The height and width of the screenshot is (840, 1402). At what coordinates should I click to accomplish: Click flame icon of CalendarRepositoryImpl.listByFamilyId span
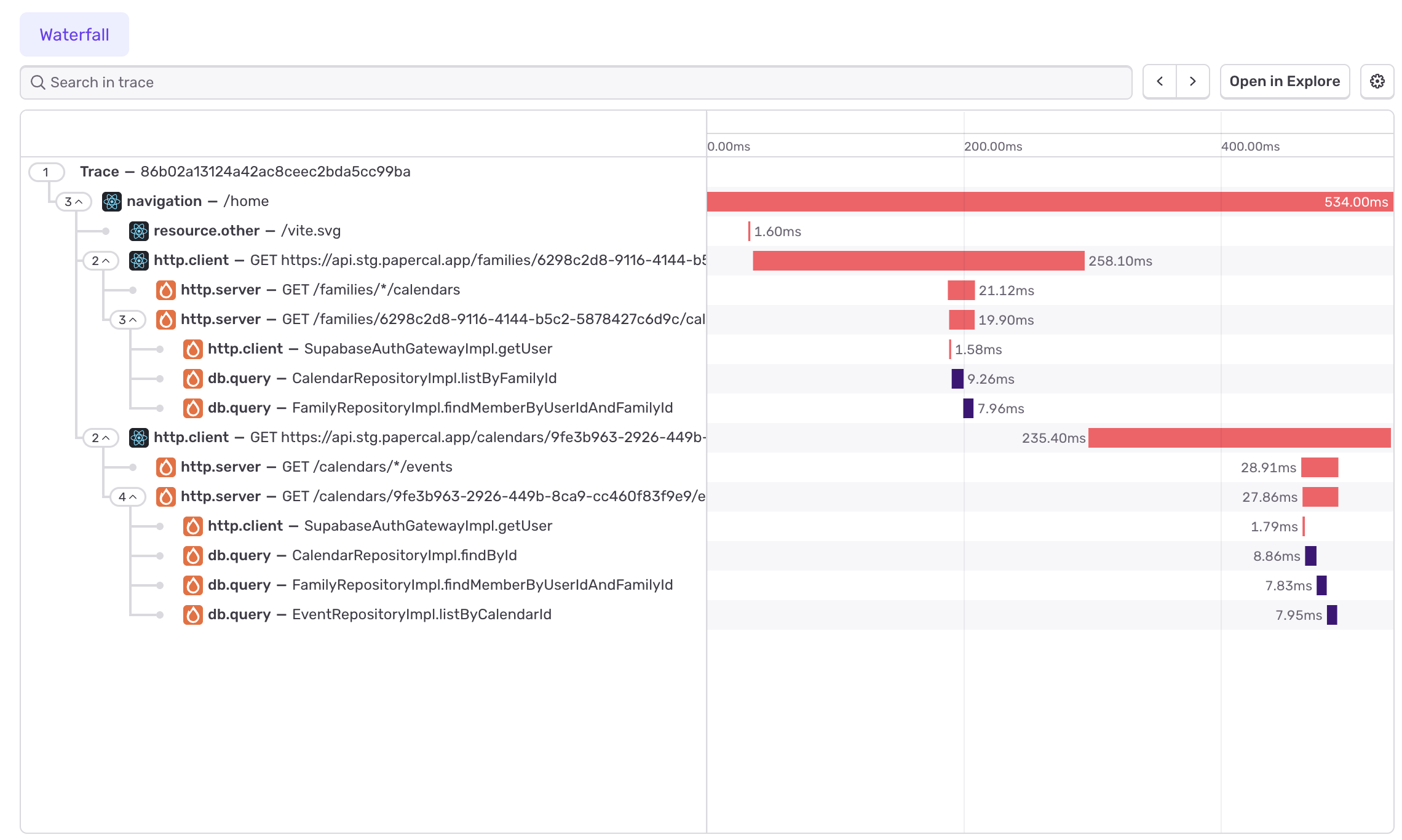pyautogui.click(x=193, y=379)
